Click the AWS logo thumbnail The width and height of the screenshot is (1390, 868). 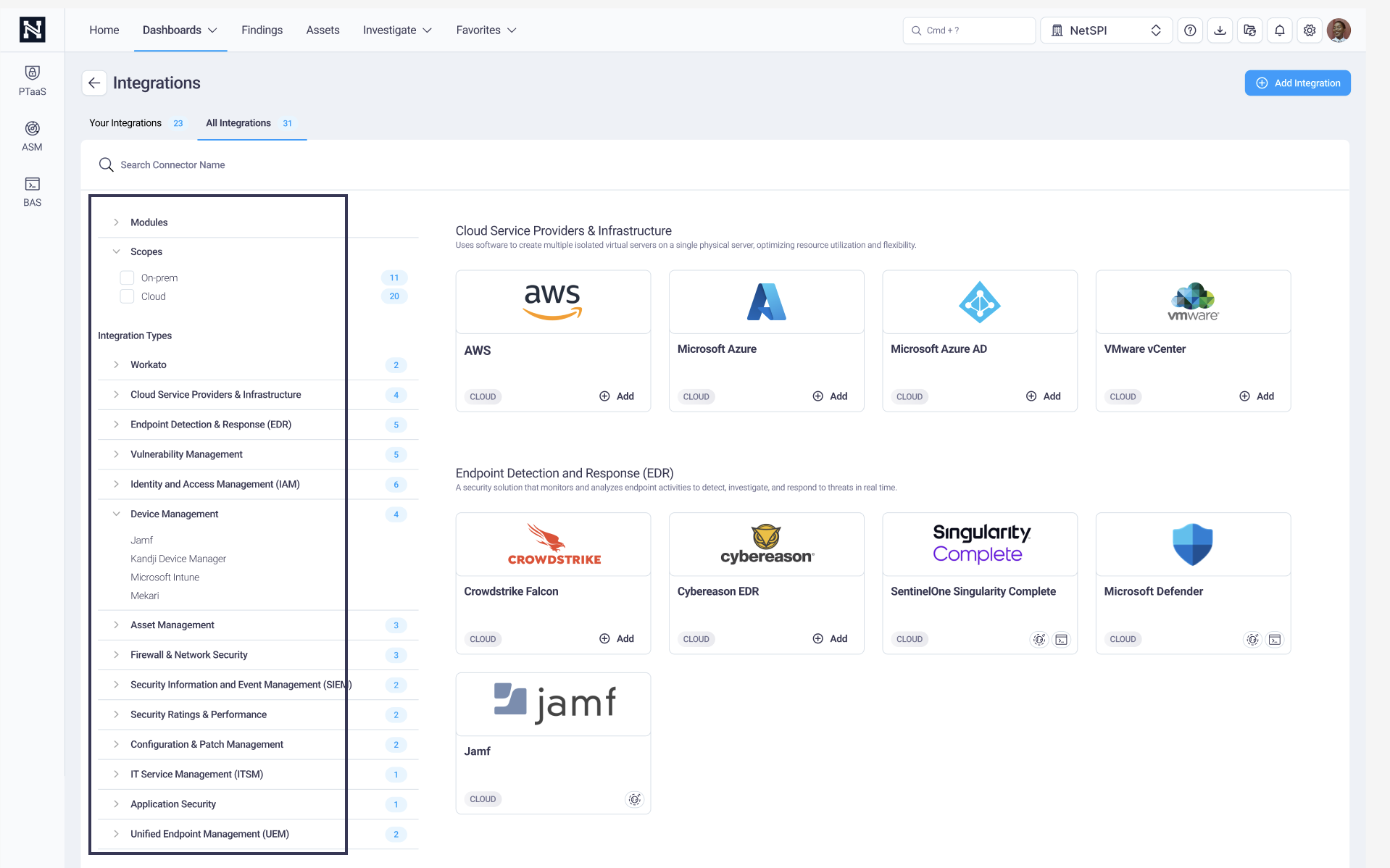coord(553,302)
